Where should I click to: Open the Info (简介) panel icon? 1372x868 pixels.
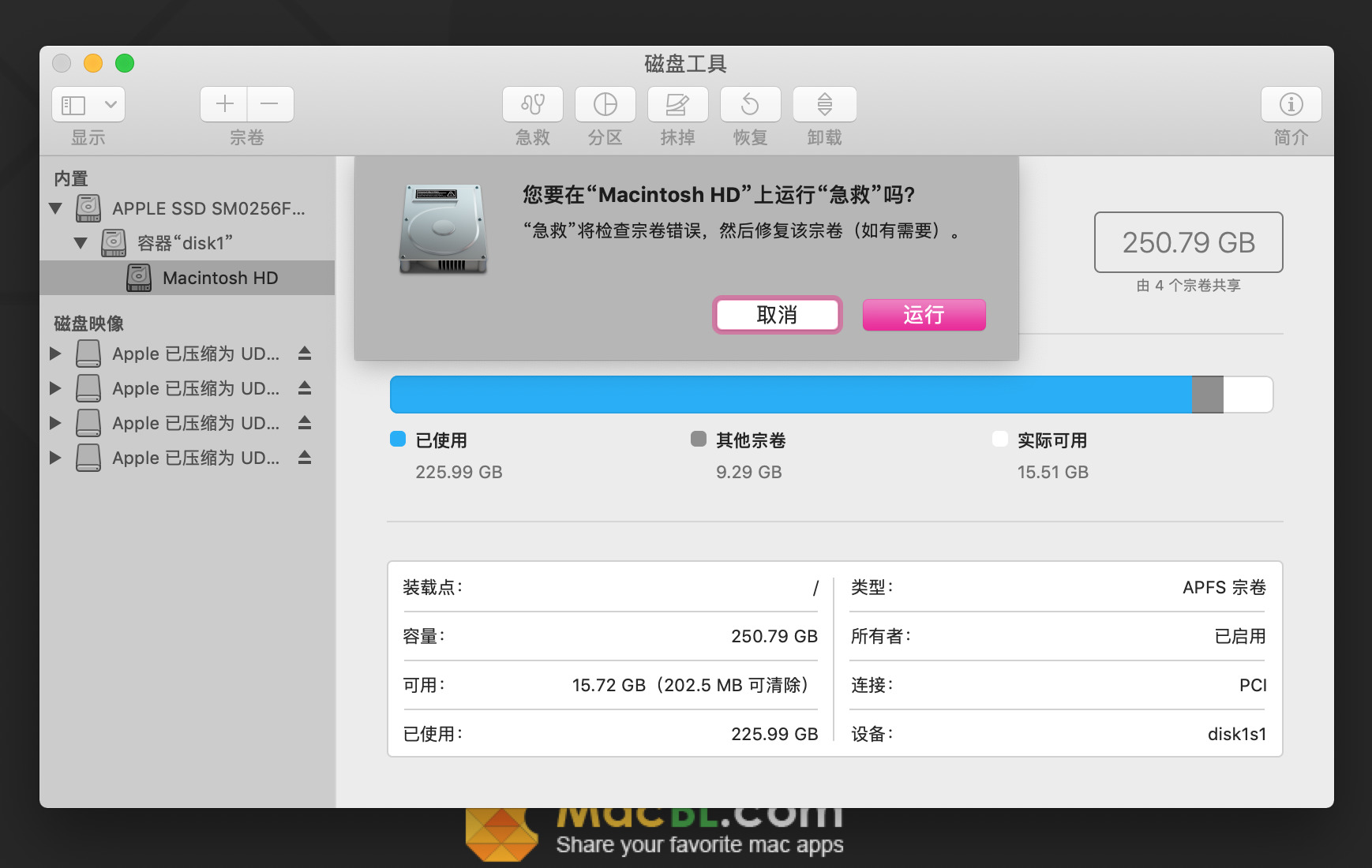(x=1291, y=104)
